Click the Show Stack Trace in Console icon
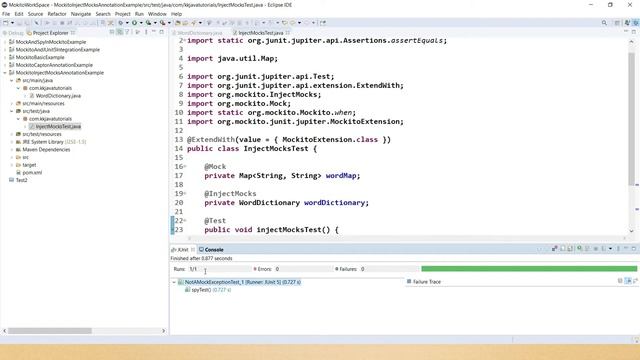Screen dimensions: 640x360 [620, 281]
